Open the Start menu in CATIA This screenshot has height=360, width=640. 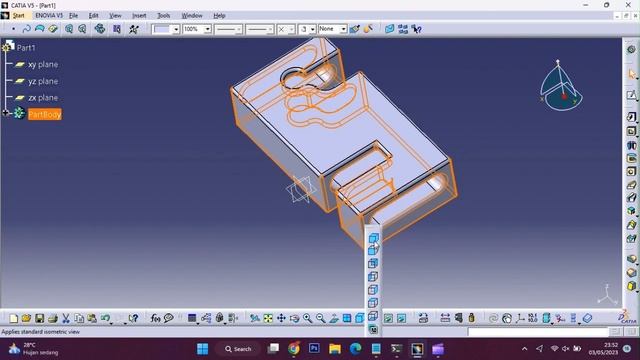click(18, 16)
